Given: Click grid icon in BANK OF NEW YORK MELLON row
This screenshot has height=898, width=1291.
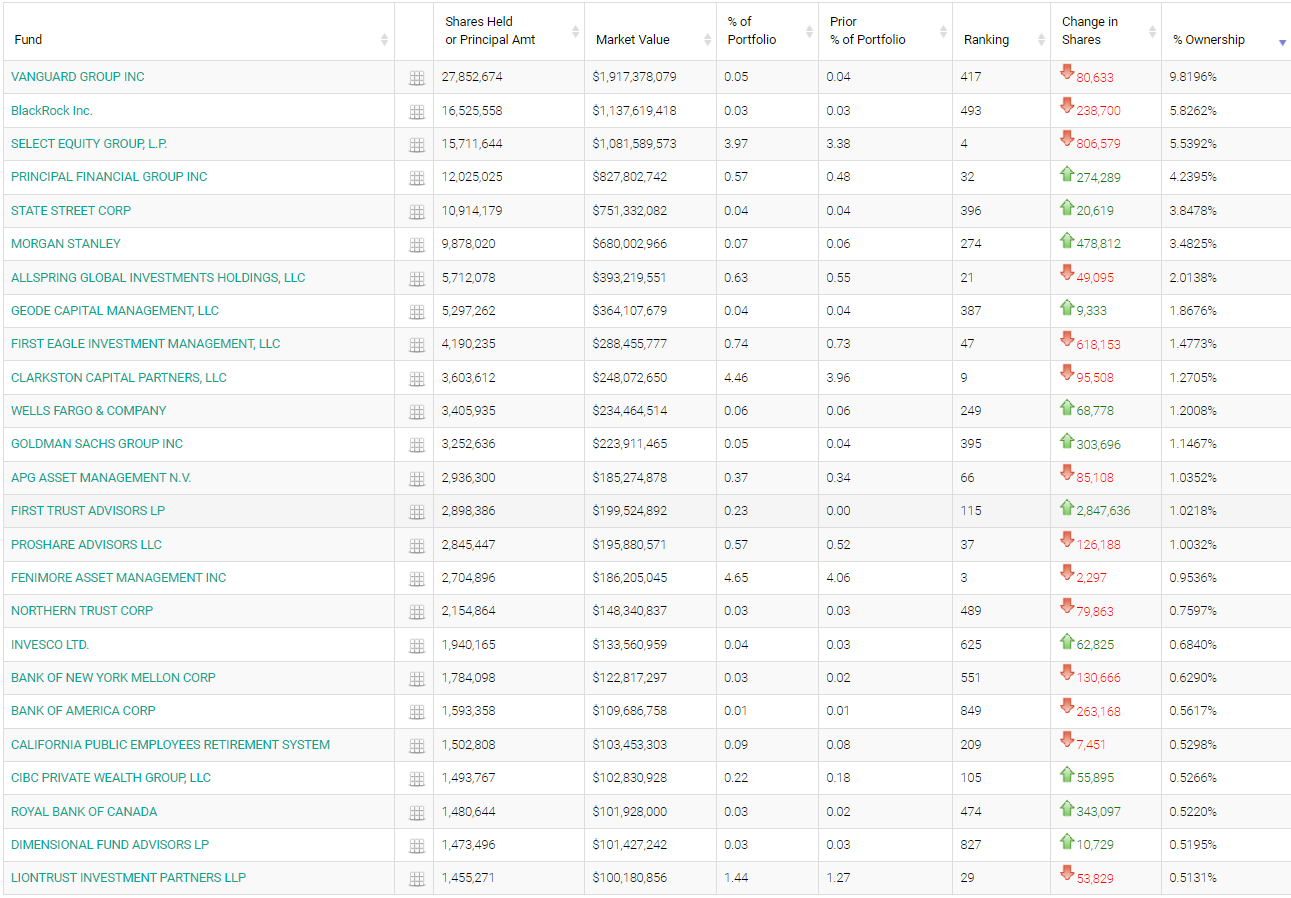Looking at the screenshot, I should tap(417, 679).
